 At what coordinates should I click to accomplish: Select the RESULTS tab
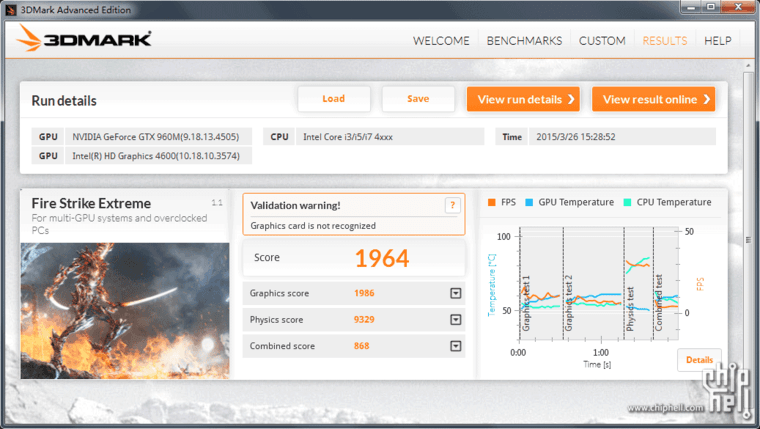click(x=665, y=41)
